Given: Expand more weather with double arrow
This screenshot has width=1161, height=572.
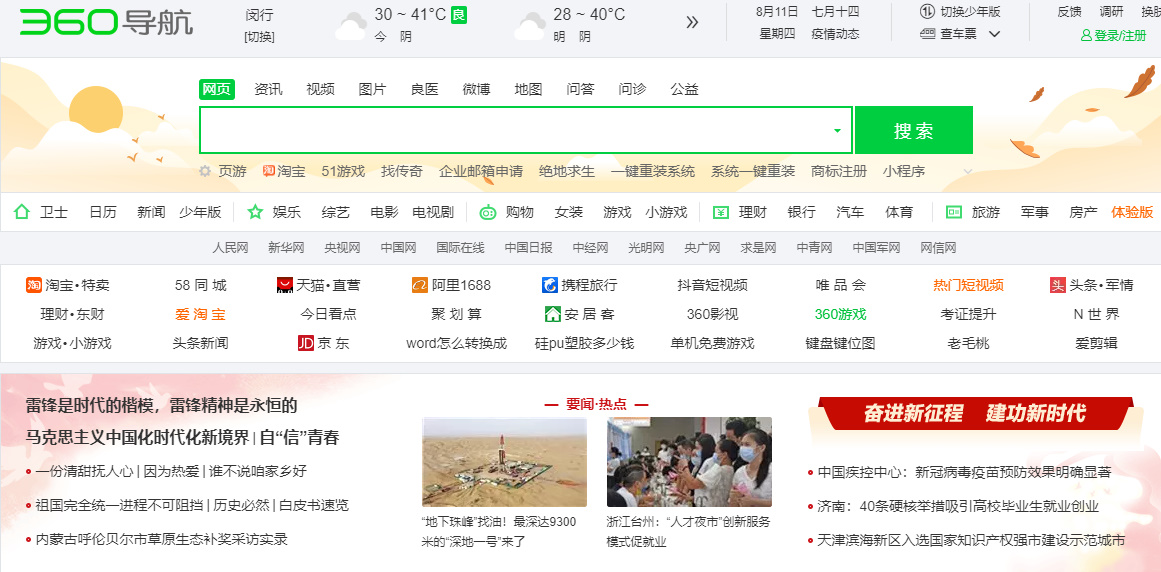Looking at the screenshot, I should (692, 22).
